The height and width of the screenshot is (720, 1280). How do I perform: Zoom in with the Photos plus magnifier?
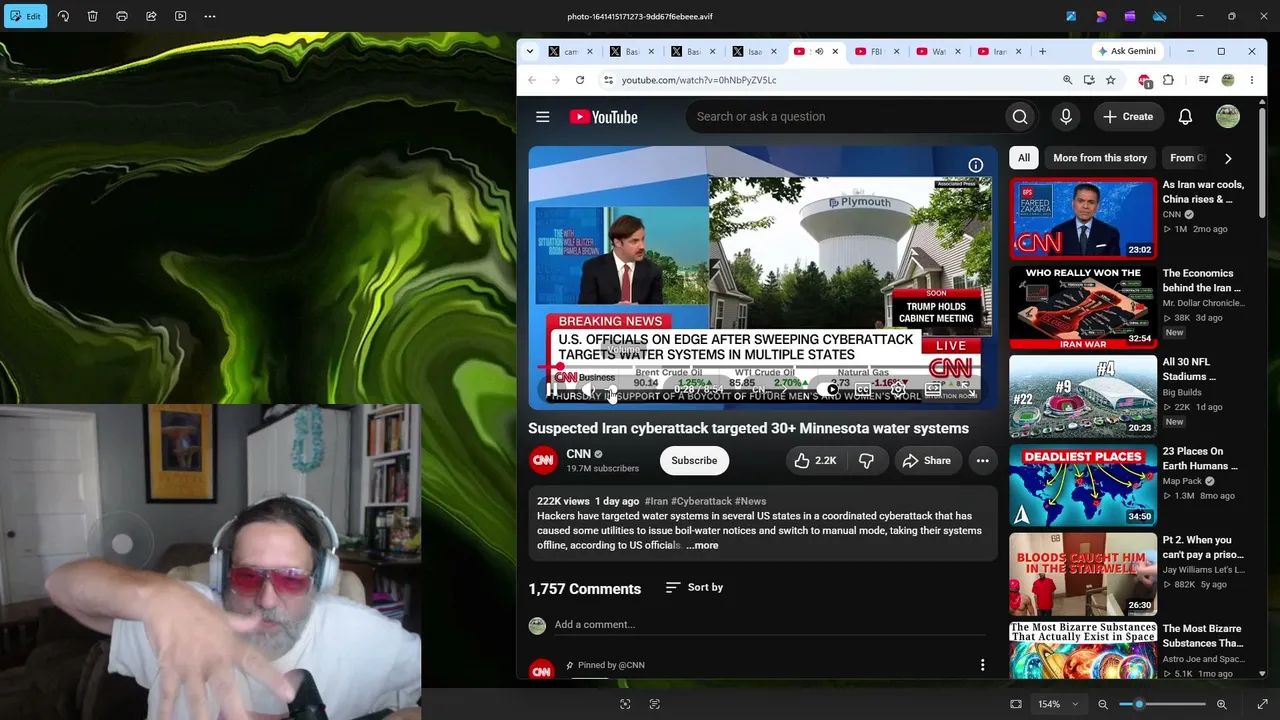pyautogui.click(x=1221, y=704)
